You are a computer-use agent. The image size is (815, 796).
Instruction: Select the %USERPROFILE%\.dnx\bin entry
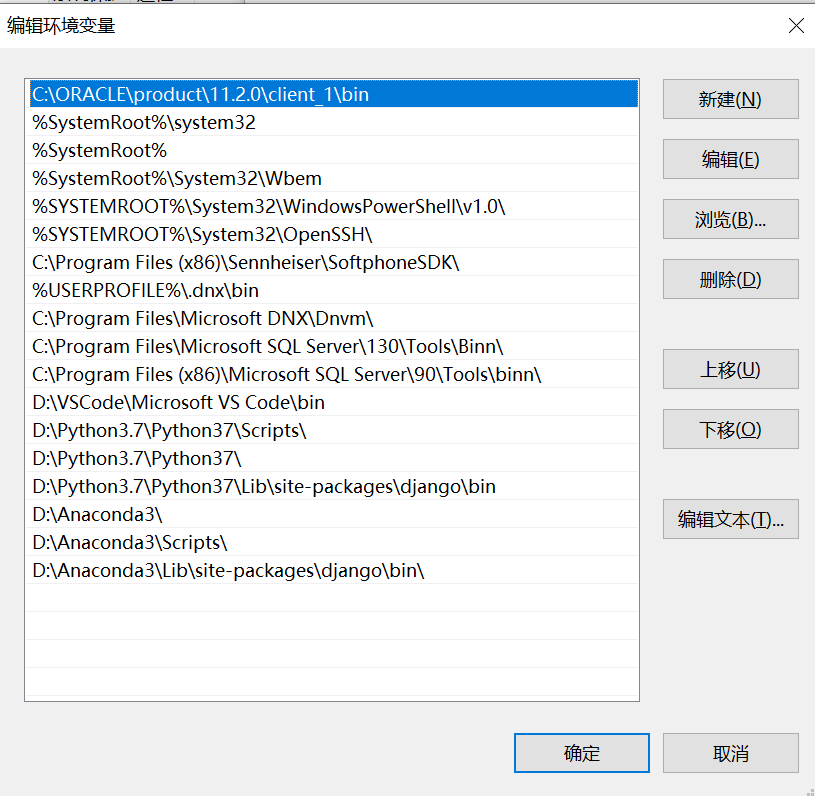point(334,291)
